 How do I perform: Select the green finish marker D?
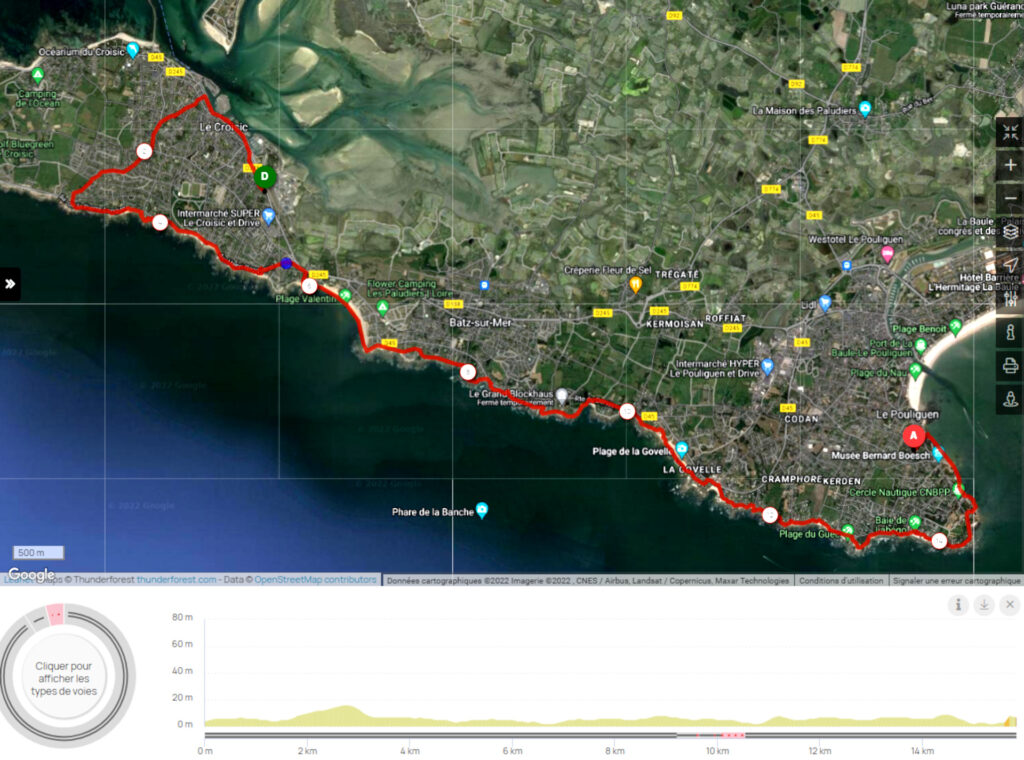(x=264, y=177)
